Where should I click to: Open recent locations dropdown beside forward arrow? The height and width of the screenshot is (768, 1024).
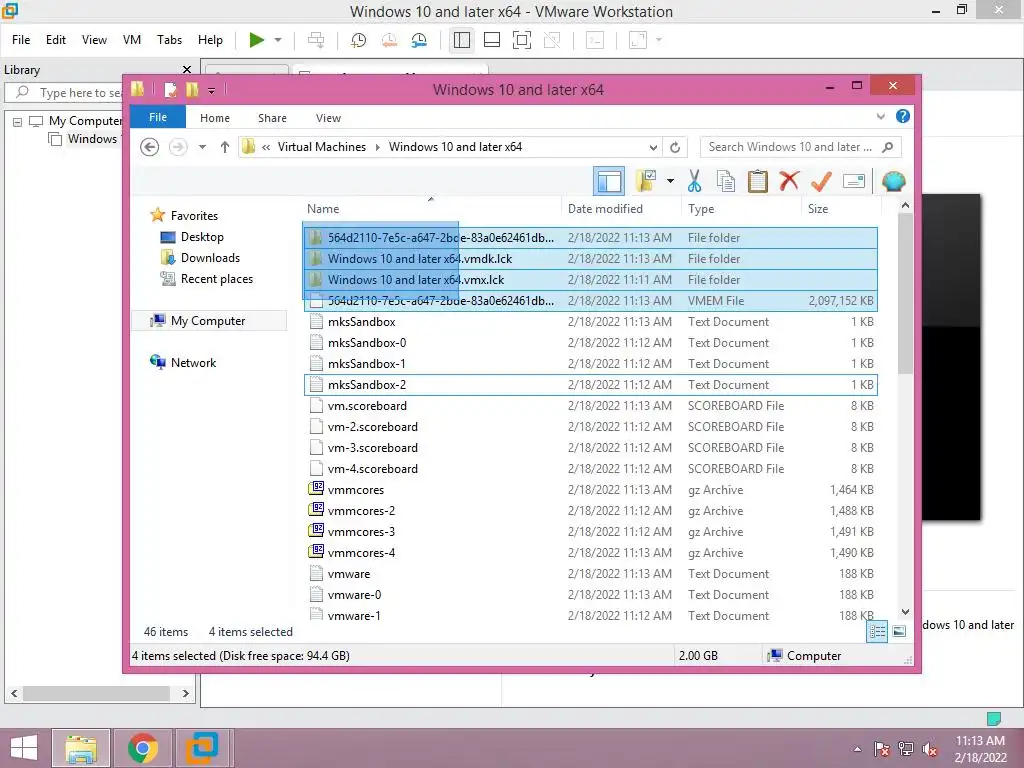coord(202,147)
